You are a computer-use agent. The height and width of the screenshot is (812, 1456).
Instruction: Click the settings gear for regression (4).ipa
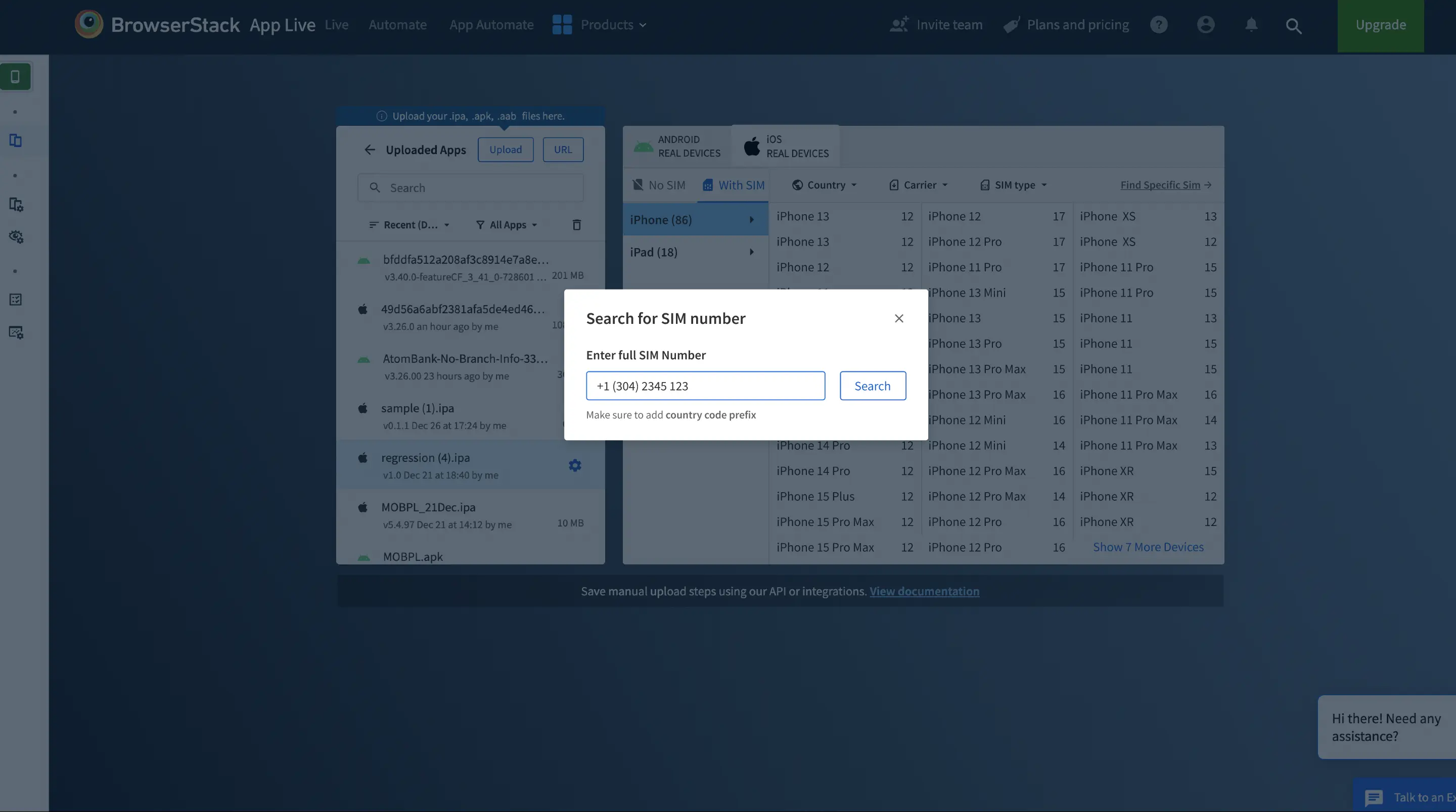(x=574, y=465)
